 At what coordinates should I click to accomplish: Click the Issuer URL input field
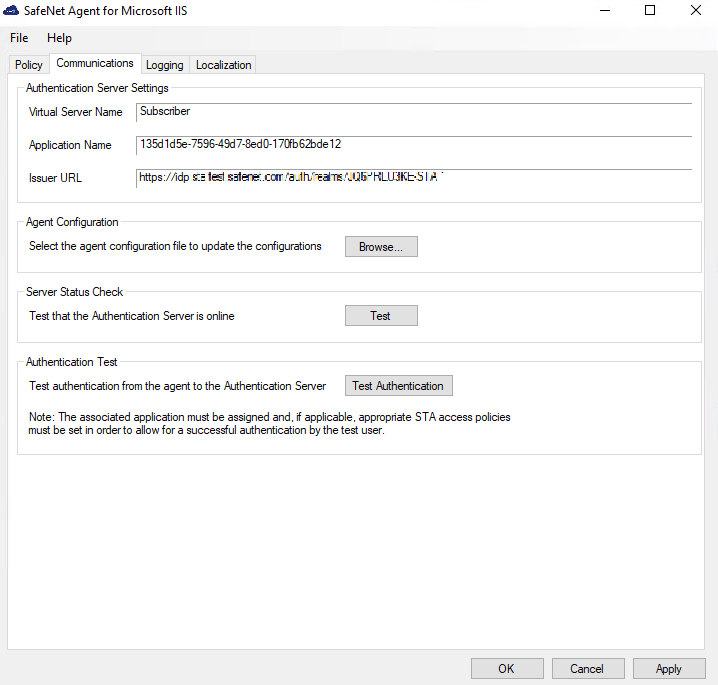point(413,178)
